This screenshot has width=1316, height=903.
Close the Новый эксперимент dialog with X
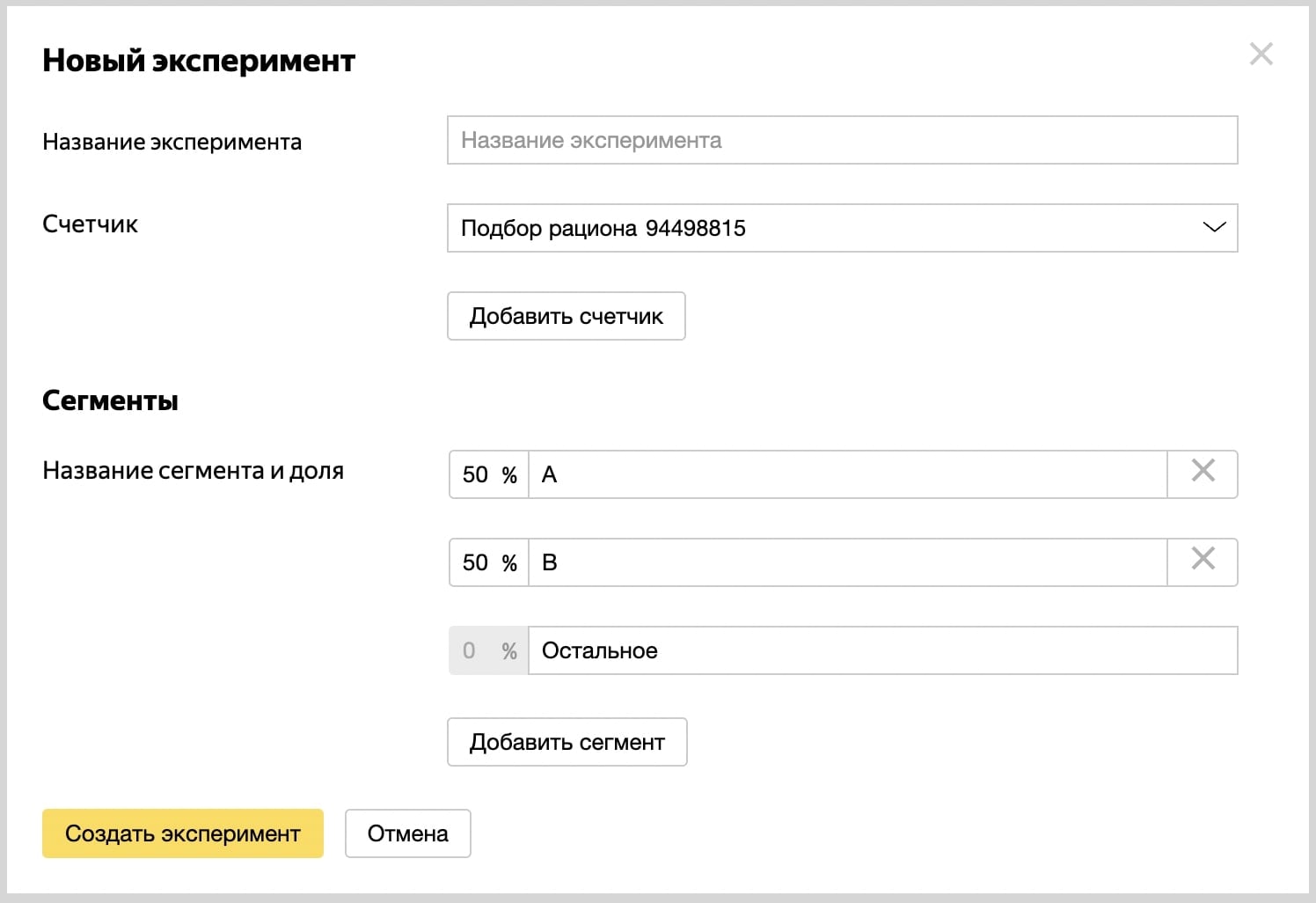coord(1261,54)
